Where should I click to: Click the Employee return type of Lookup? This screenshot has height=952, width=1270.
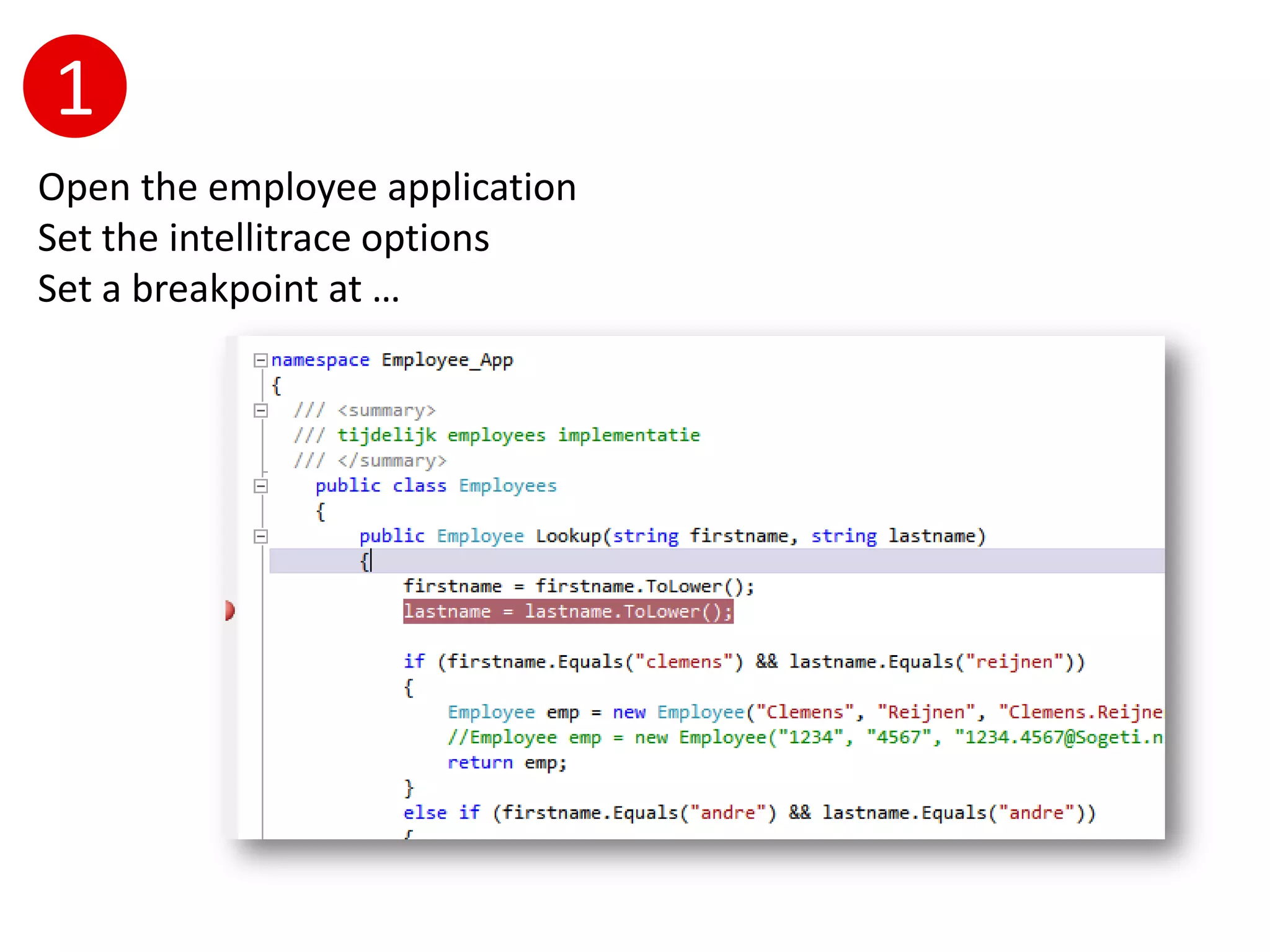(x=481, y=536)
